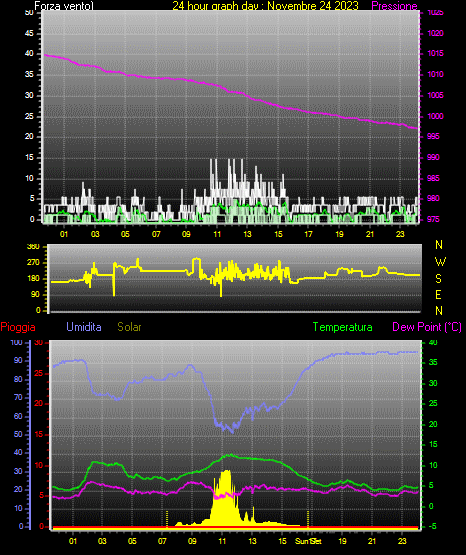The height and width of the screenshot is (555, 466).
Task: Click the 35 value on green temperature axis
Action: pos(433,362)
